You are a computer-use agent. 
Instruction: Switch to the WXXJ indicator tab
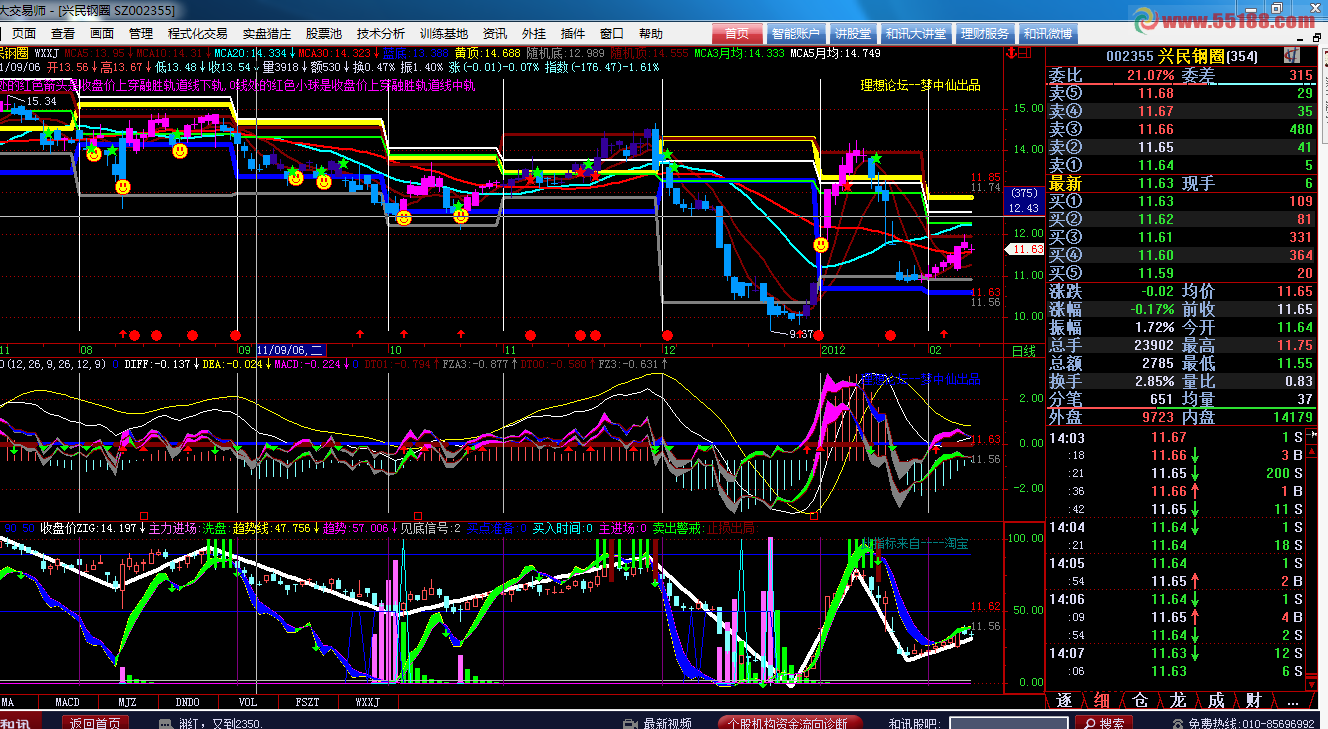pos(368,702)
